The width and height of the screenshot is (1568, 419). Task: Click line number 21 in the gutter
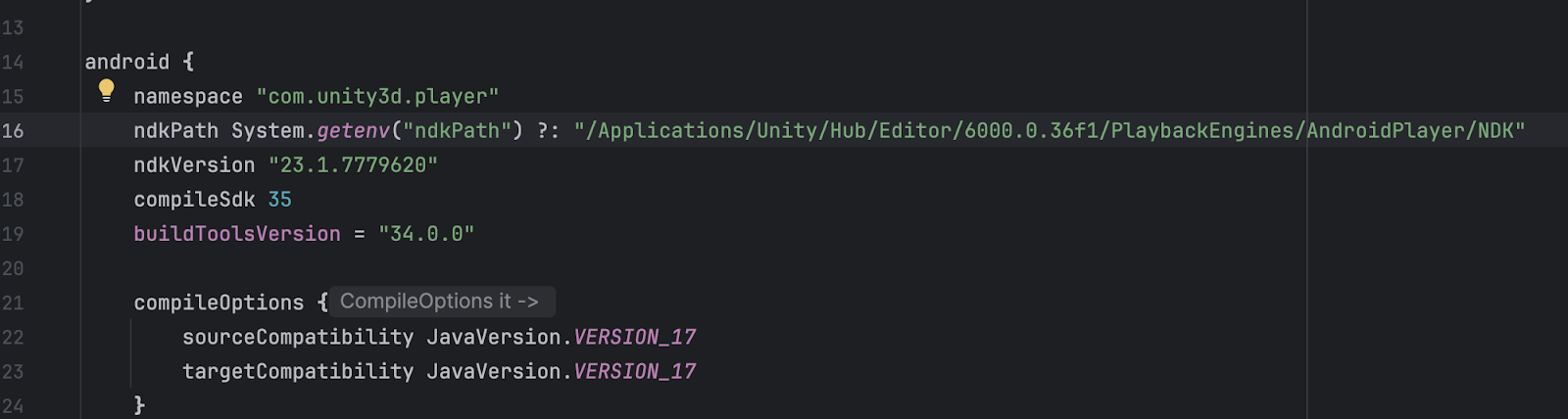(13, 303)
